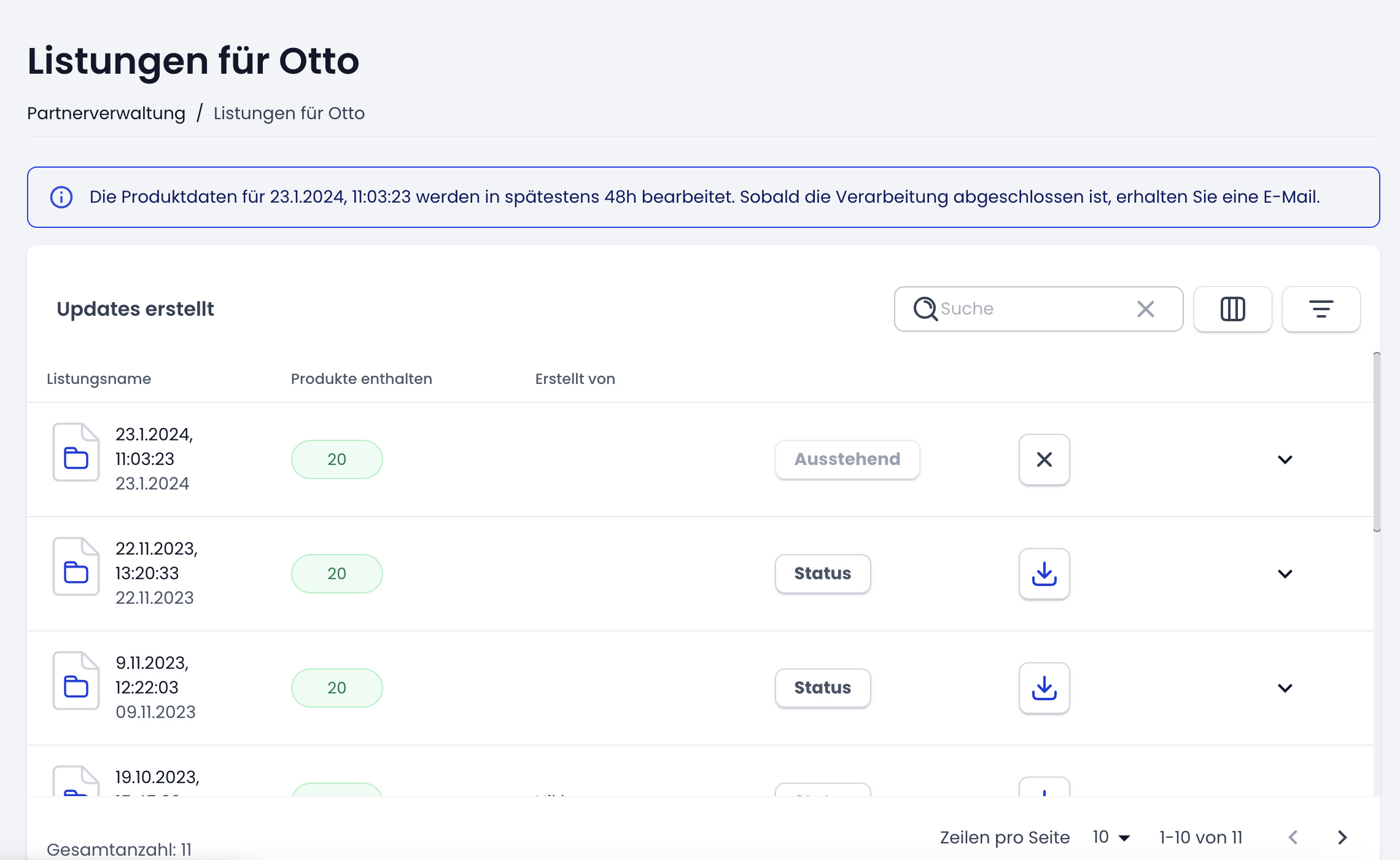Click Status button for 22.11.2023 listing
Image resolution: width=1400 pixels, height=860 pixels.
[x=823, y=574]
